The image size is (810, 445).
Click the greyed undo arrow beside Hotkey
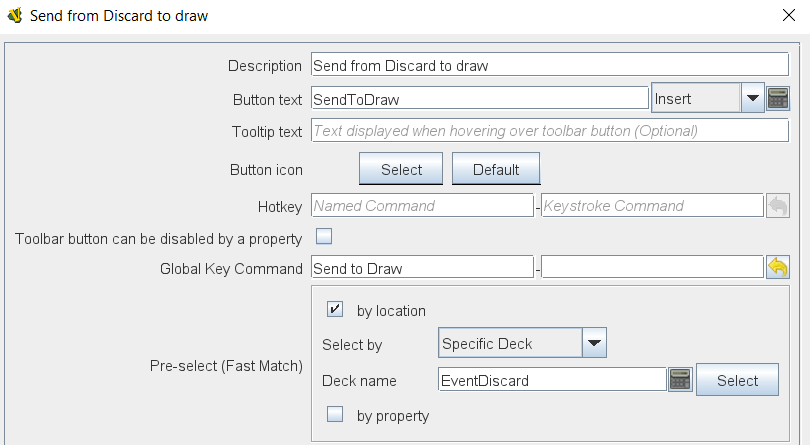click(778, 206)
